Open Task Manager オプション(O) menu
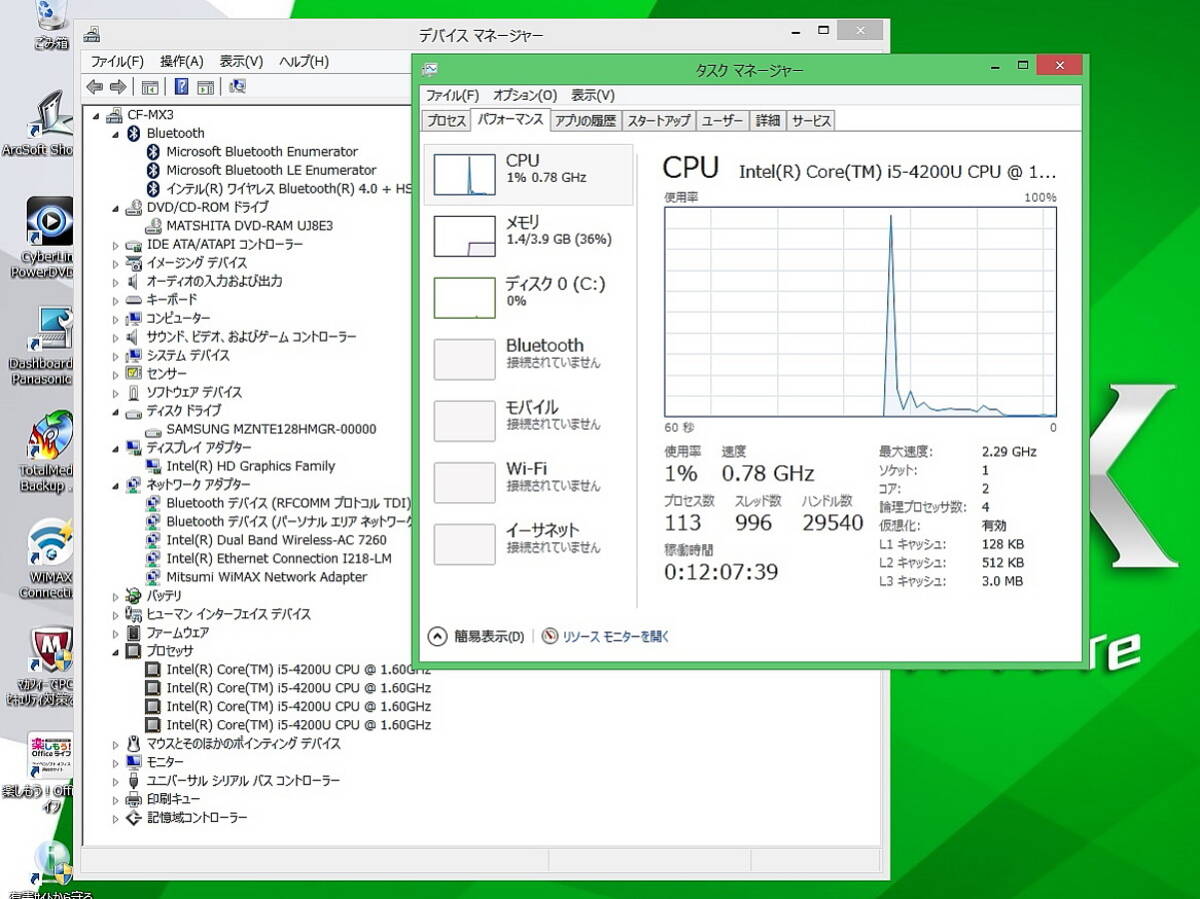This screenshot has height=899, width=1200. point(525,96)
